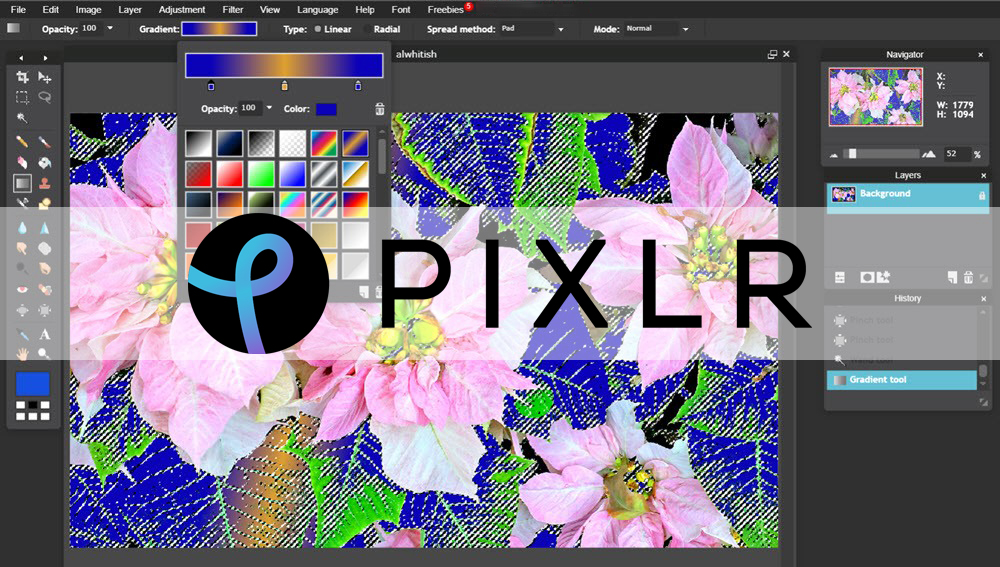Select the Crop tool

(x=22, y=77)
